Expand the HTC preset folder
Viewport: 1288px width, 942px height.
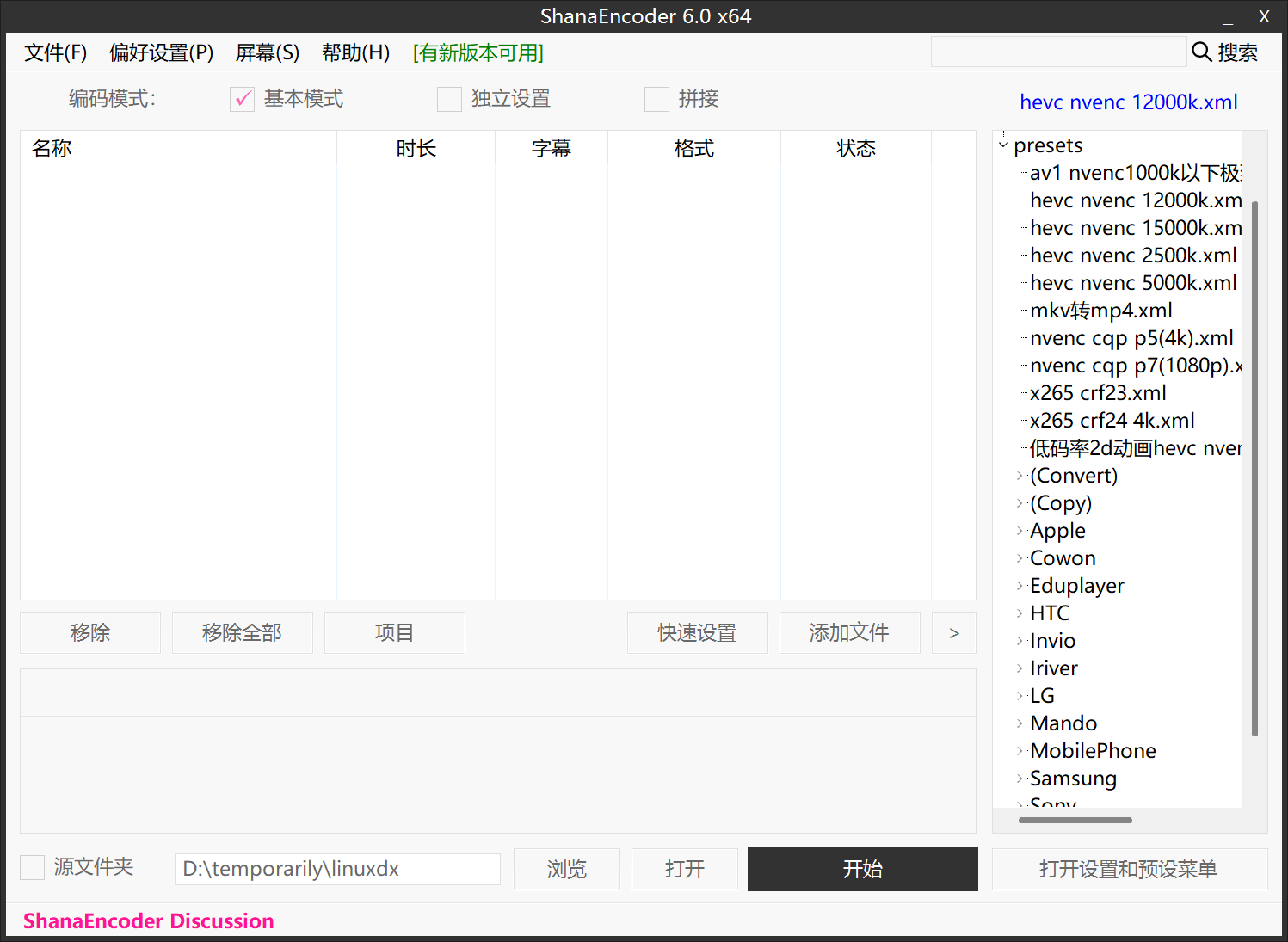(x=1020, y=613)
